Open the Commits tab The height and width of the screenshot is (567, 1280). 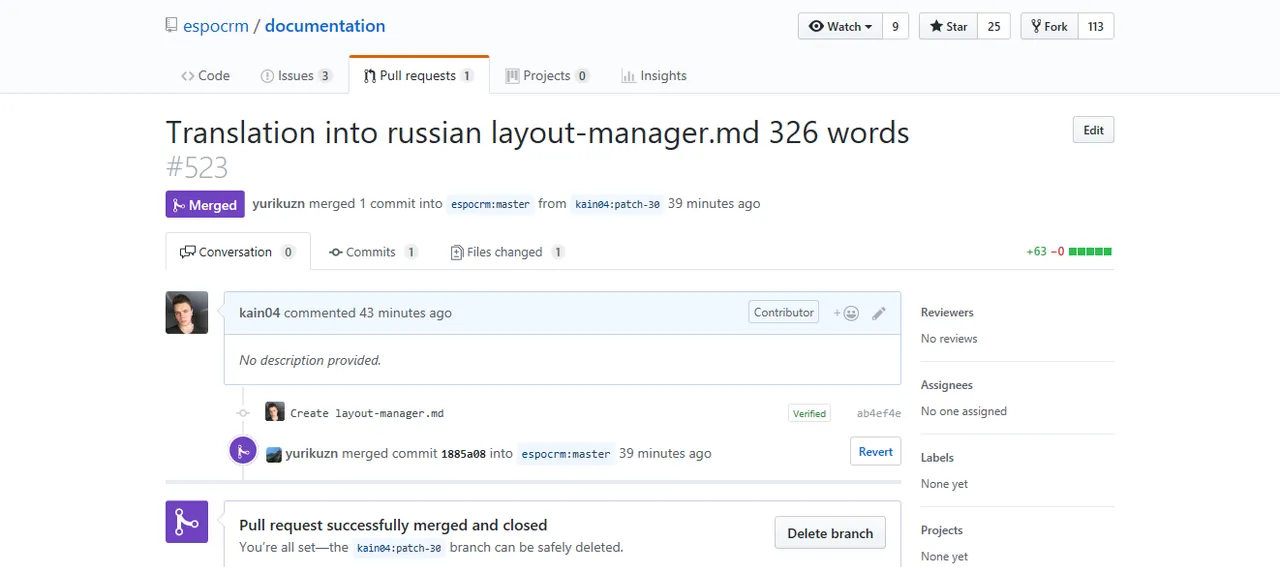point(373,252)
